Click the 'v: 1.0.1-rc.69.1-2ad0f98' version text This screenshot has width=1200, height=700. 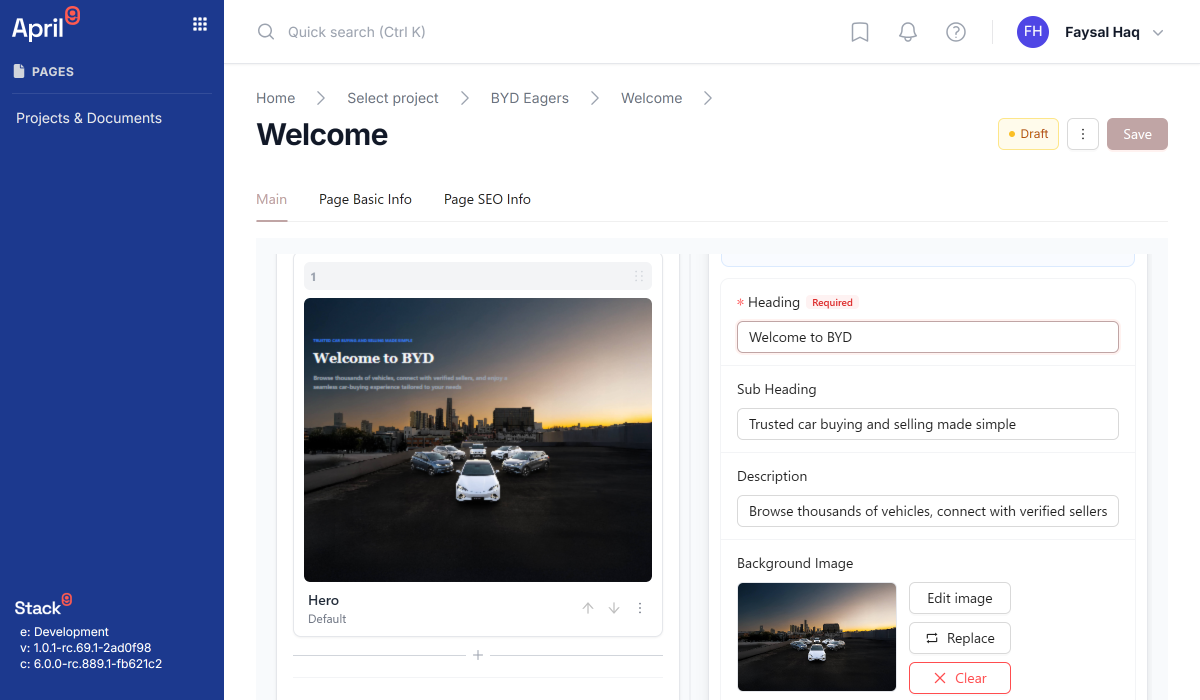[85, 648]
